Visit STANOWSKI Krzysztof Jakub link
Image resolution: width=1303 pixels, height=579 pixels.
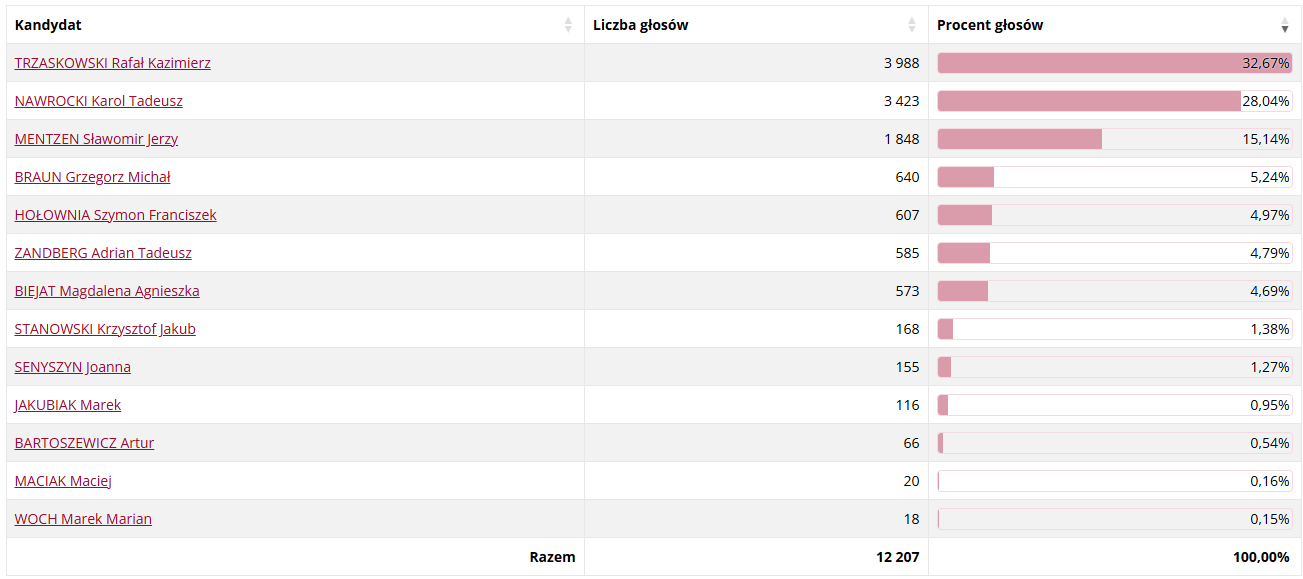pyautogui.click(x=105, y=329)
